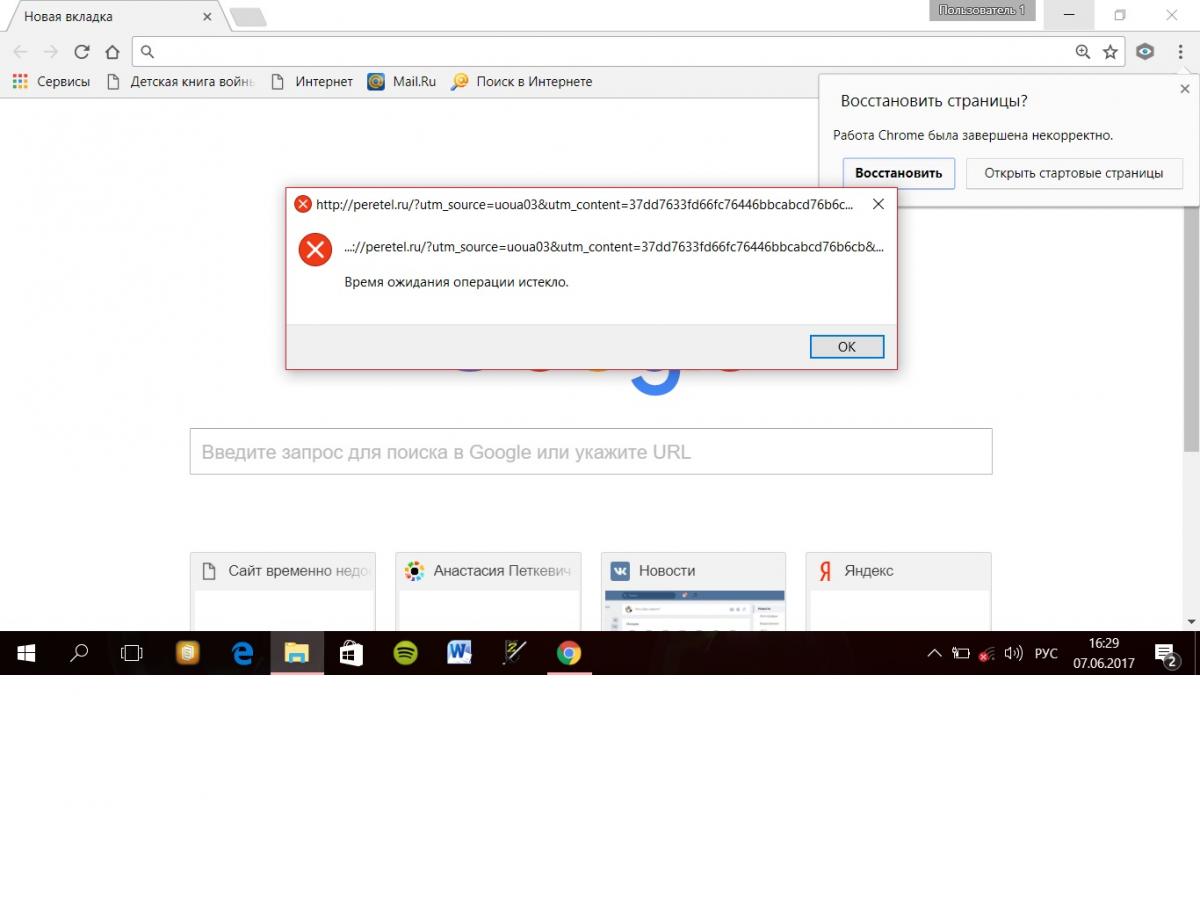Click the network tray icon

(987, 654)
